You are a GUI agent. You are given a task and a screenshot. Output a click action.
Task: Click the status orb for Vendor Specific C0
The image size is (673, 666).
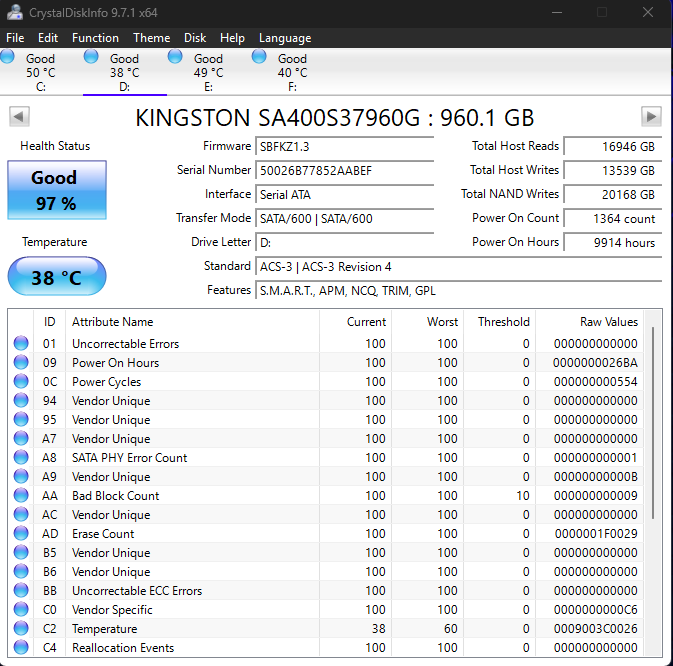point(21,609)
